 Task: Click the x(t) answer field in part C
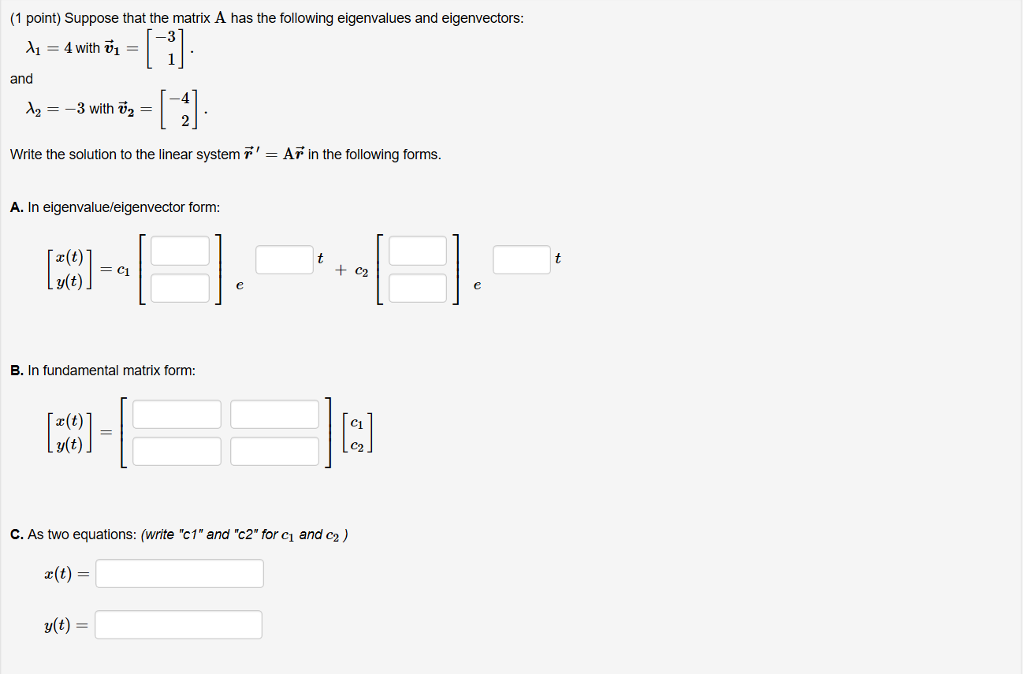(x=179, y=573)
